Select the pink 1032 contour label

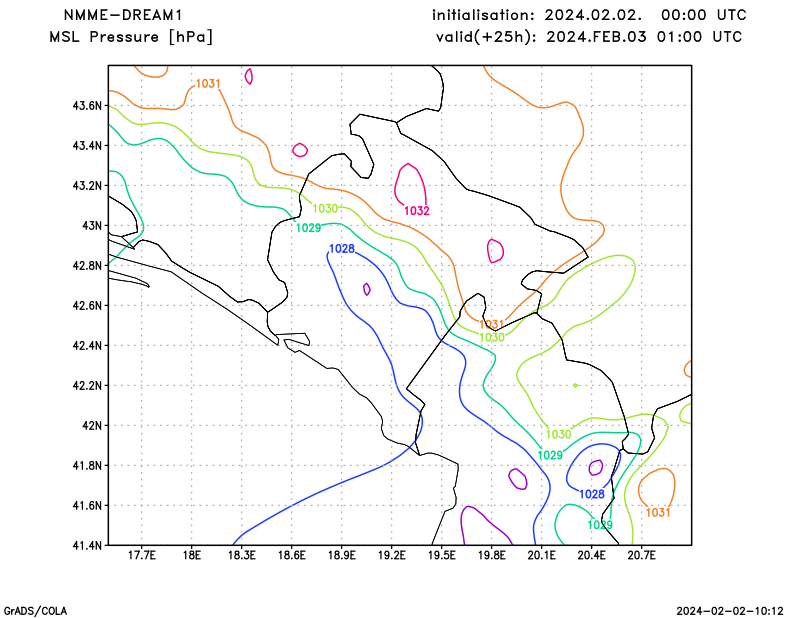pos(417,211)
